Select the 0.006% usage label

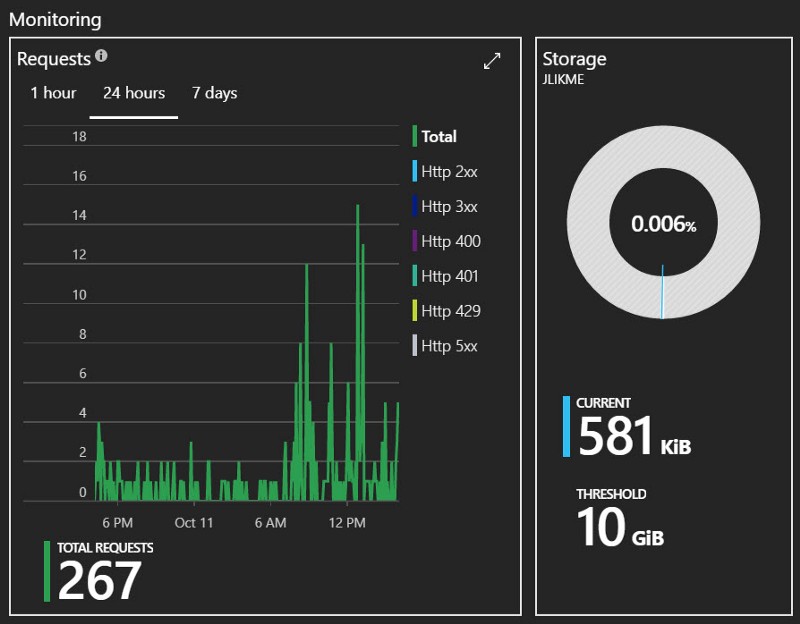click(x=663, y=225)
